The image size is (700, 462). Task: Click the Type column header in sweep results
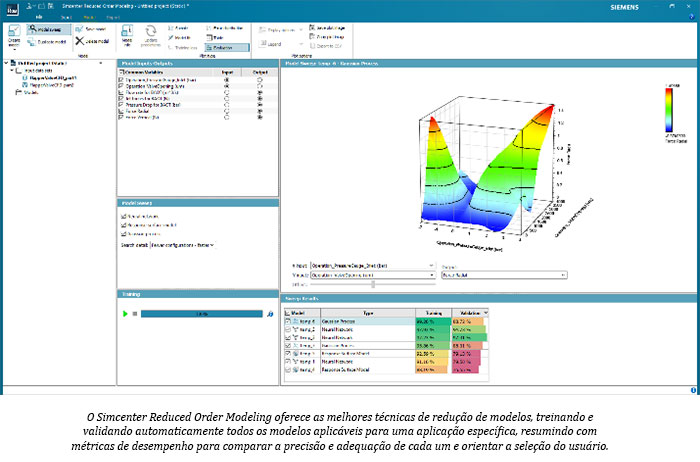368,313
